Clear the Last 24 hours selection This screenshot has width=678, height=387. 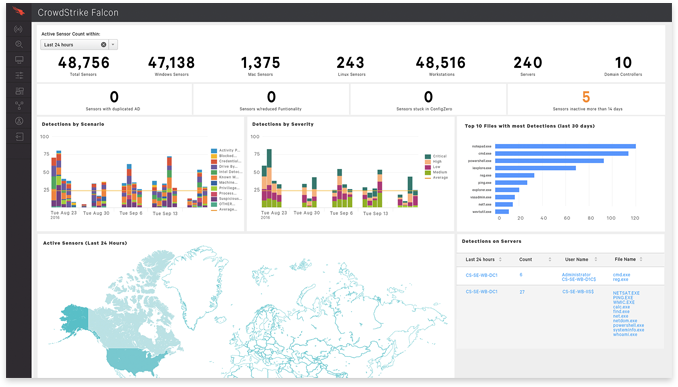[103, 45]
